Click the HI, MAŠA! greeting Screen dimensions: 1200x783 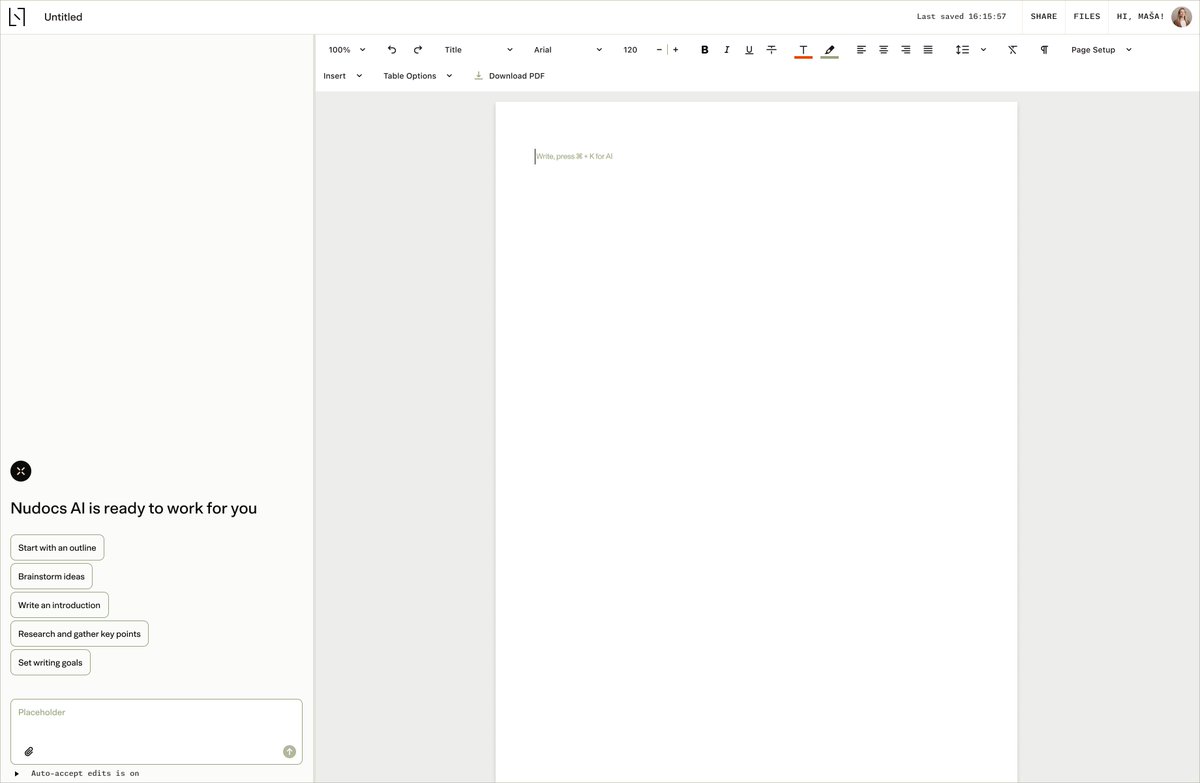1140,17
